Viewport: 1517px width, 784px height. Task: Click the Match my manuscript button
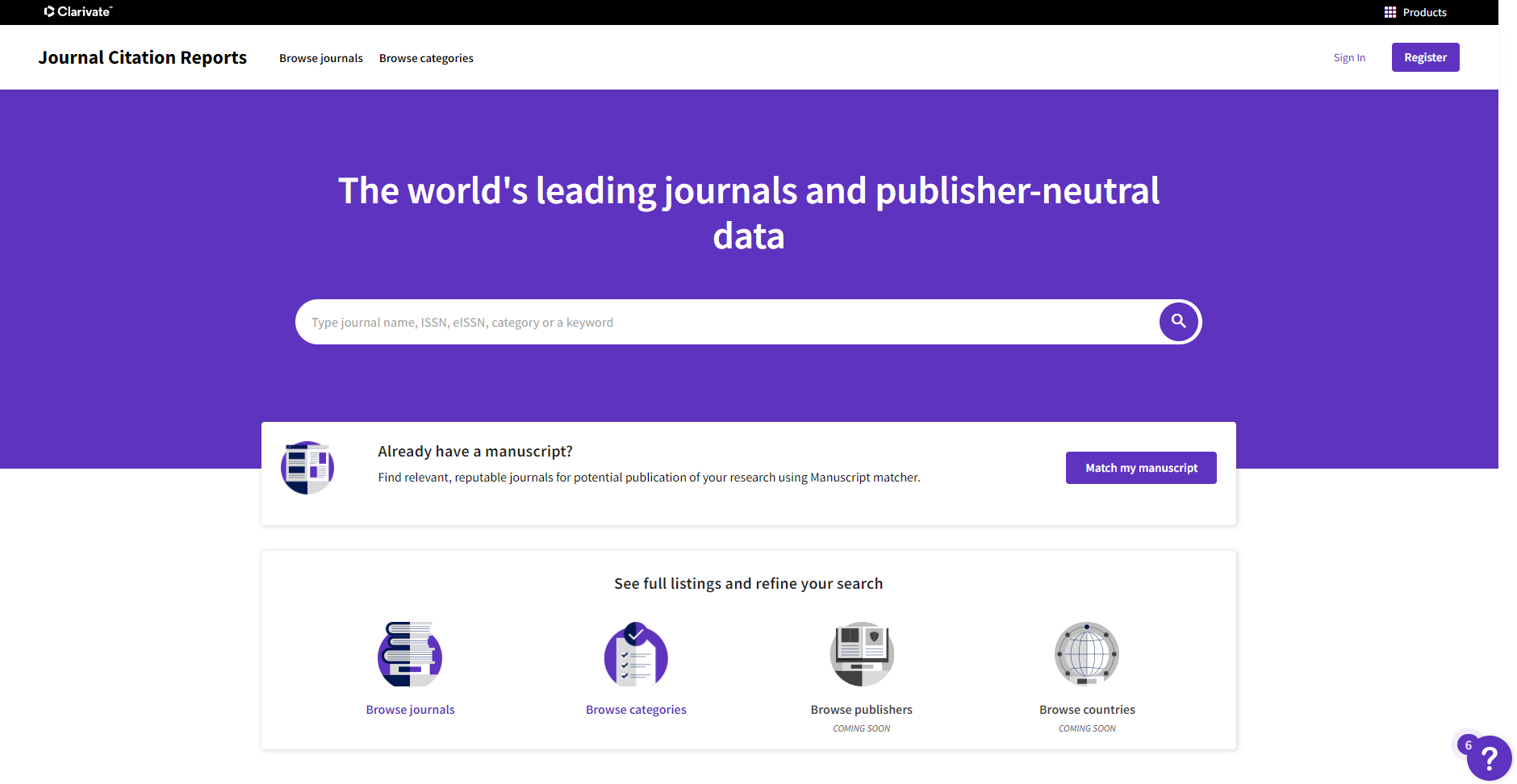coord(1141,468)
